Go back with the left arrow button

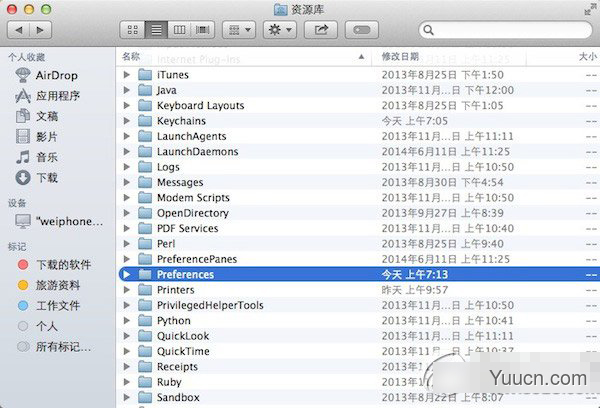(x=18, y=30)
